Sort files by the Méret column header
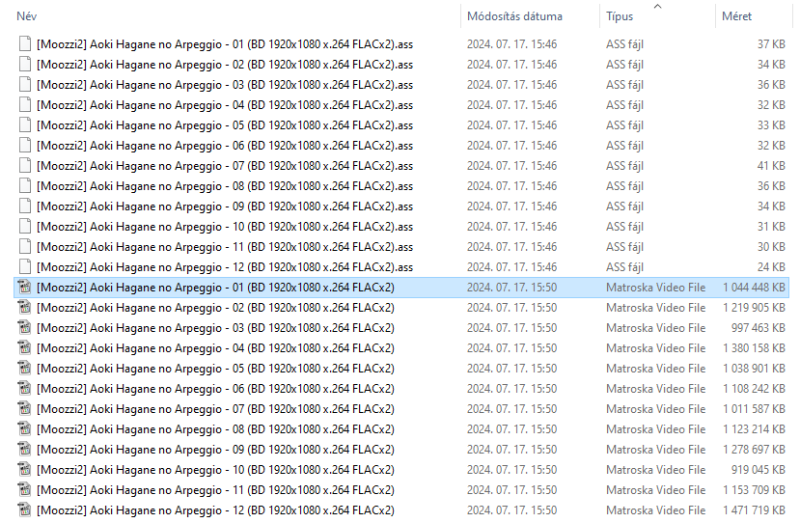Viewport: 800px width, 523px height. point(737,16)
